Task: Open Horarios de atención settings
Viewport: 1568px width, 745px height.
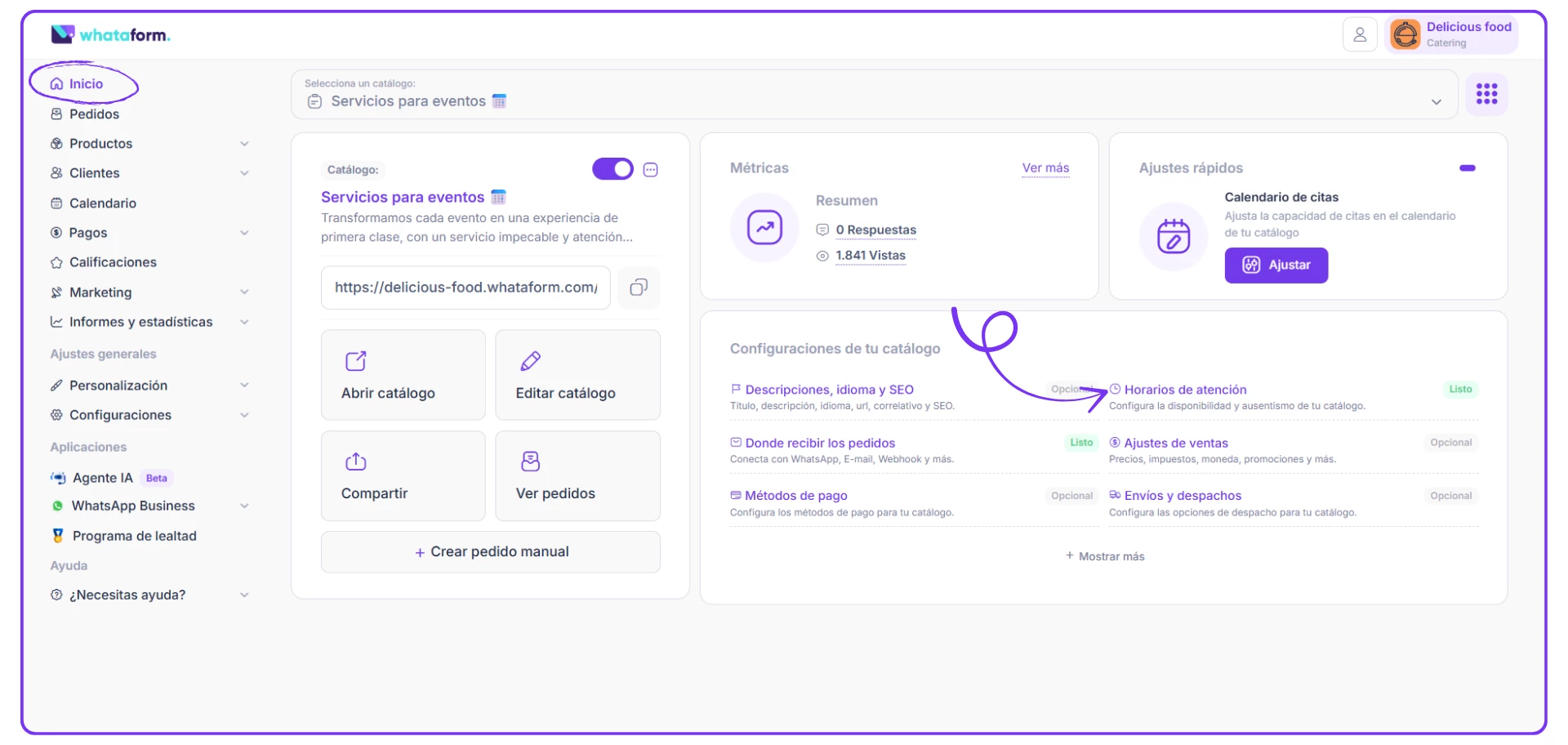Action: tap(1185, 390)
